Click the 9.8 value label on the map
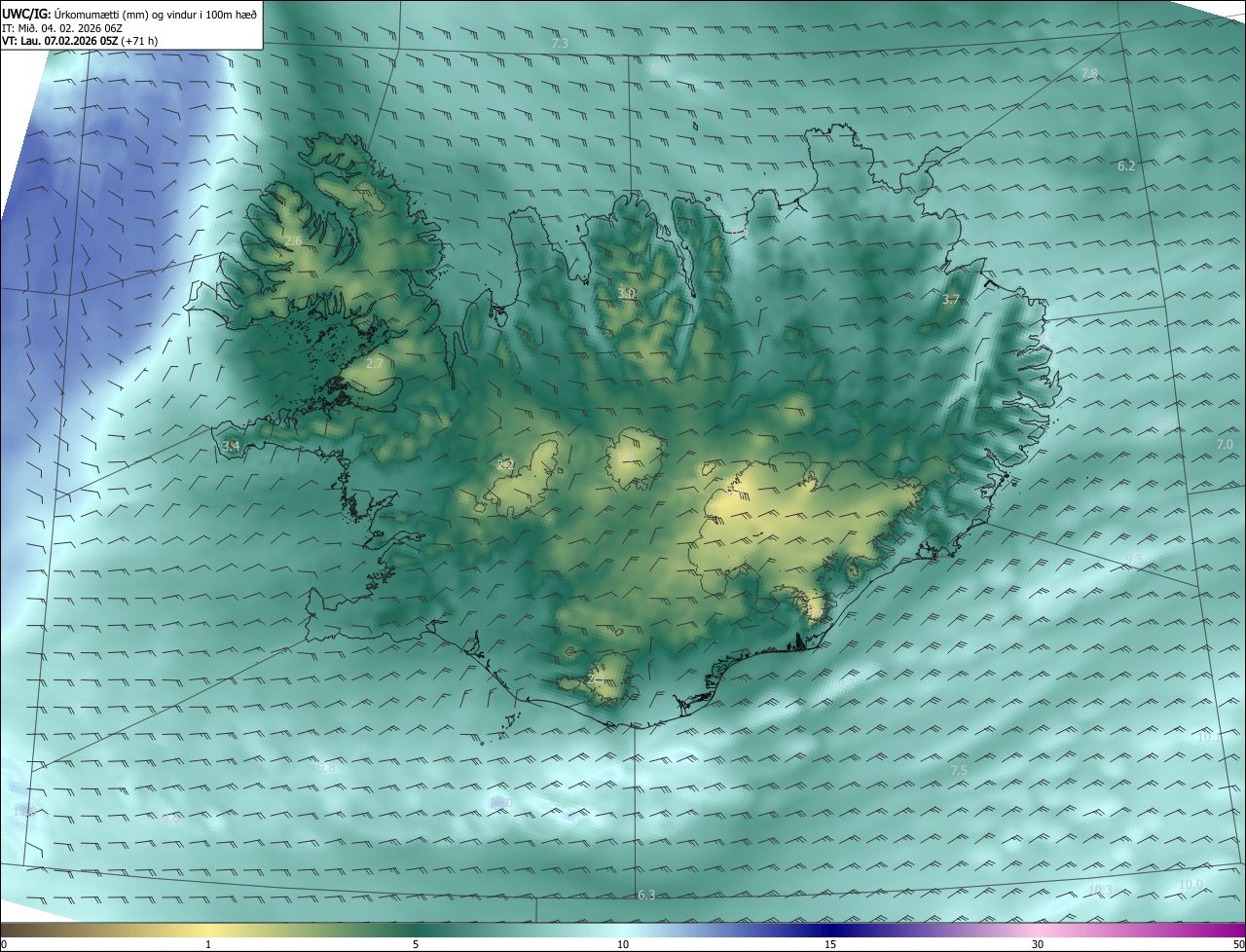The width and height of the screenshot is (1246, 952). click(327, 768)
